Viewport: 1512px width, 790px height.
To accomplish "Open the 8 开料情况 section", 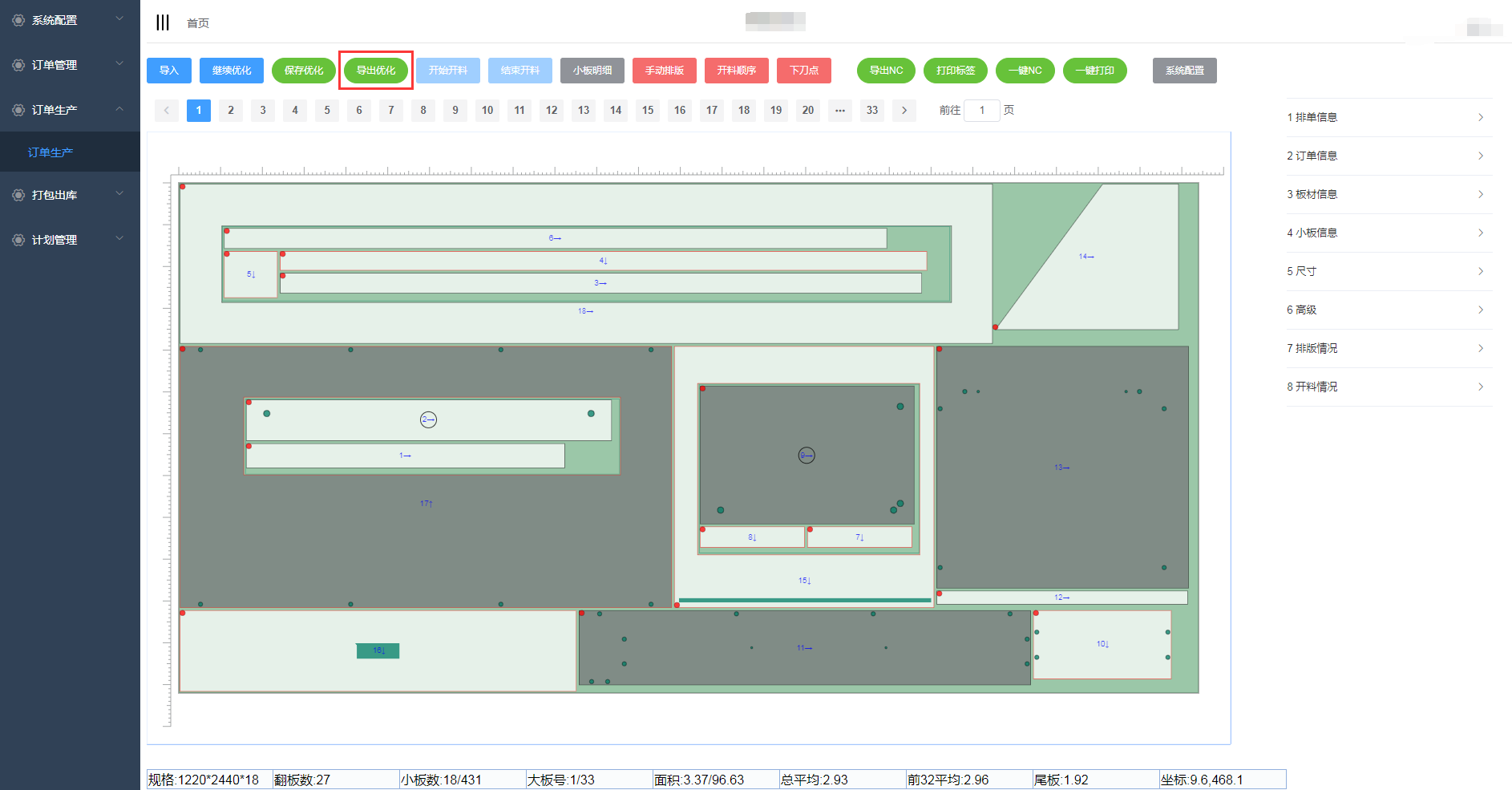I will (x=1389, y=387).
